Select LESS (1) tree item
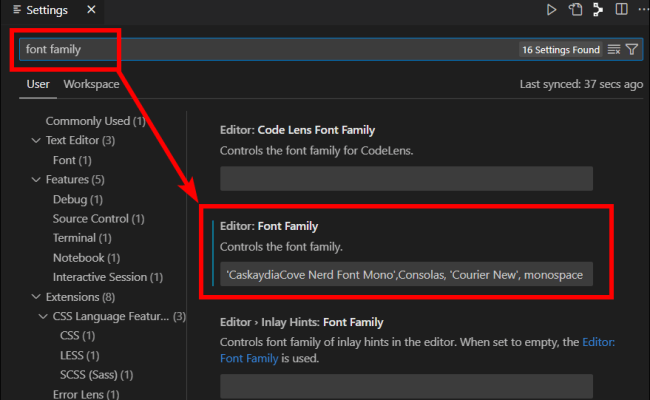Viewport: 650px width, 400px height. (80, 355)
